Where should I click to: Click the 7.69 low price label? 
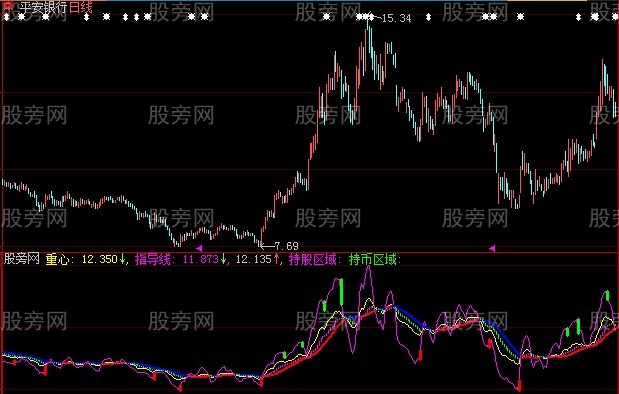[287, 246]
